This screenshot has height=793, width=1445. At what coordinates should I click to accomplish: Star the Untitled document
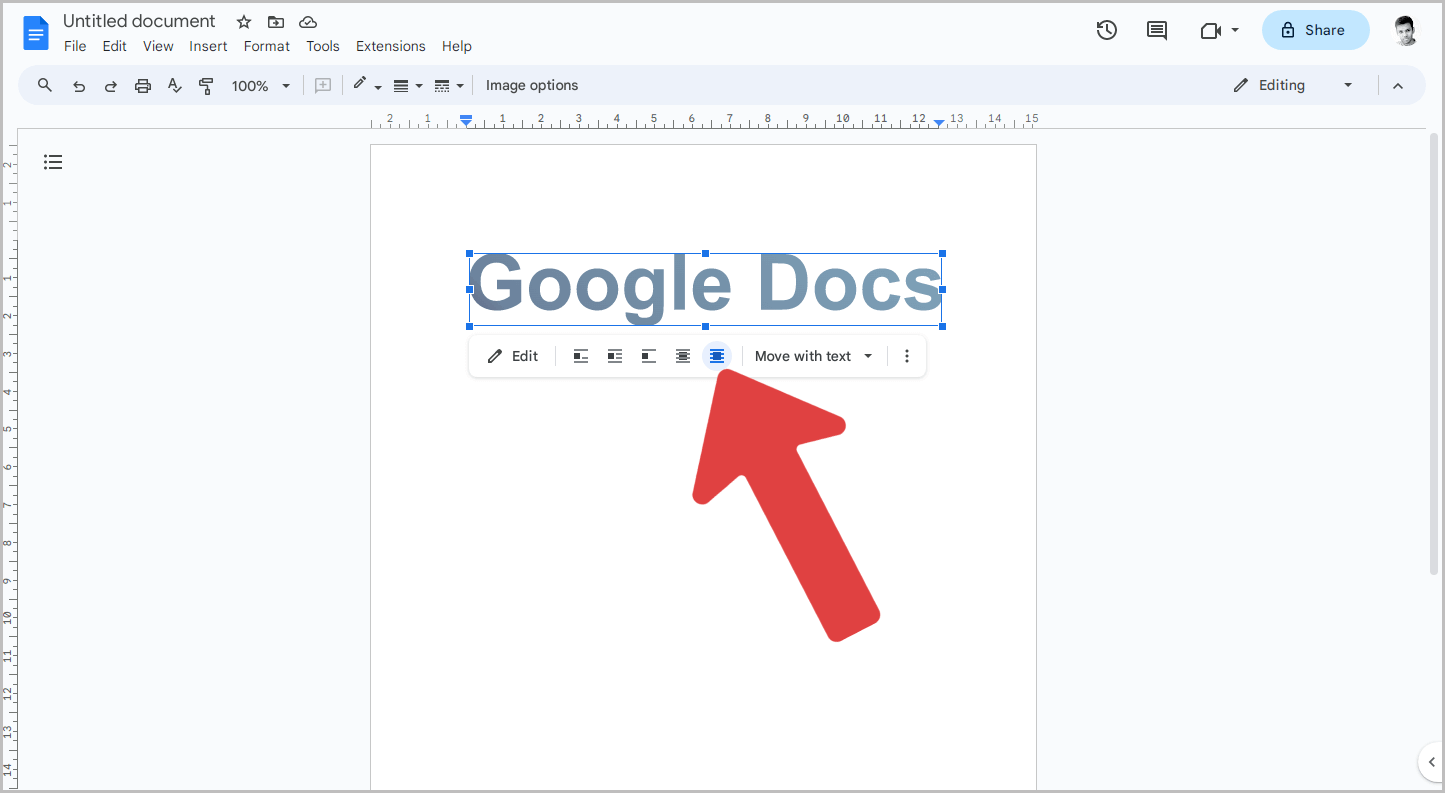(x=244, y=22)
